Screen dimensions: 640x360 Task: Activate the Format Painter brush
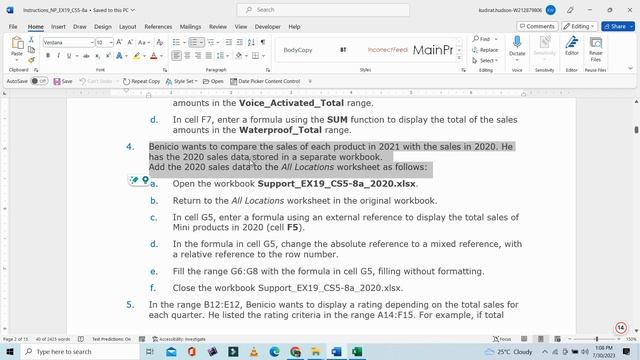(31, 60)
